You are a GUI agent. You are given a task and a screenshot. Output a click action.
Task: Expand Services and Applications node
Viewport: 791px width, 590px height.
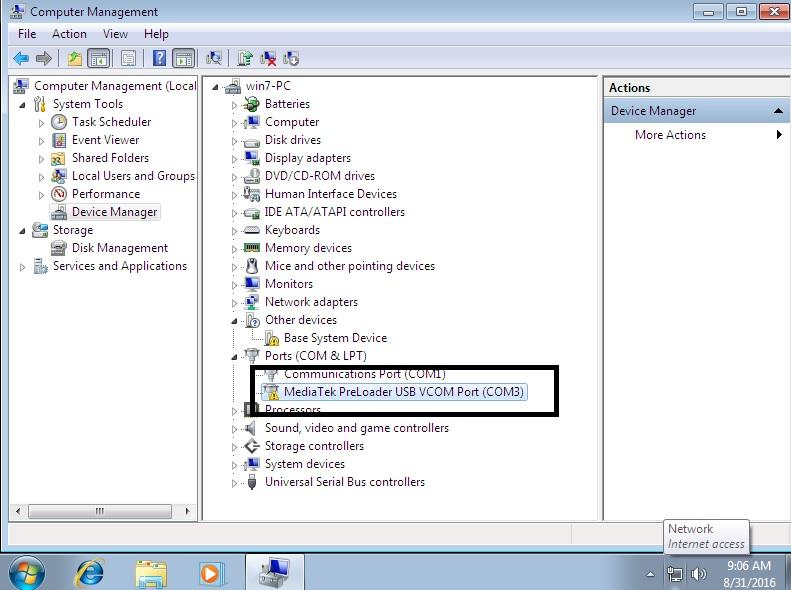(22, 267)
